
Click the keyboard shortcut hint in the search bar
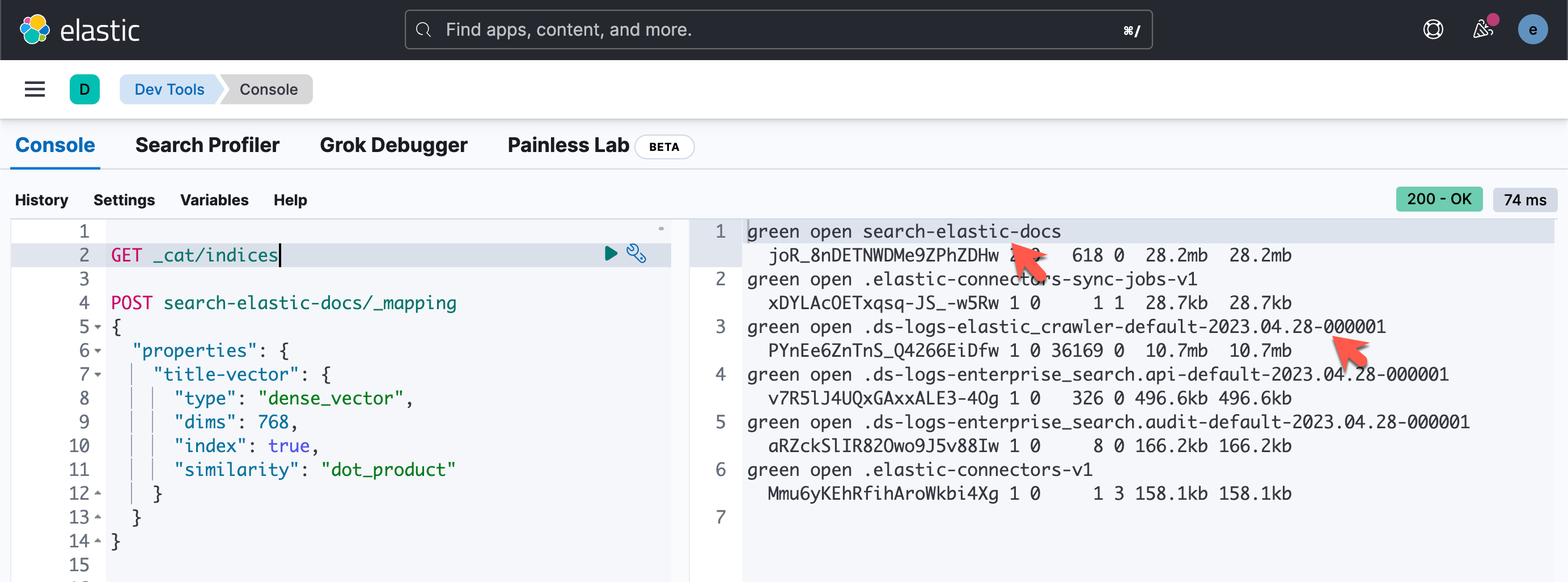[x=1131, y=30]
